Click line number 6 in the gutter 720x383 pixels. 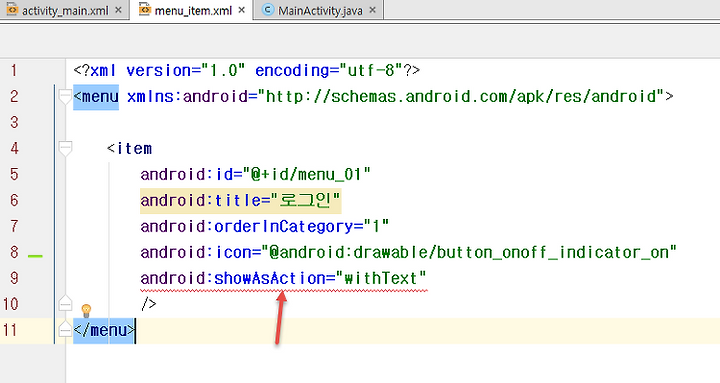(x=14, y=201)
